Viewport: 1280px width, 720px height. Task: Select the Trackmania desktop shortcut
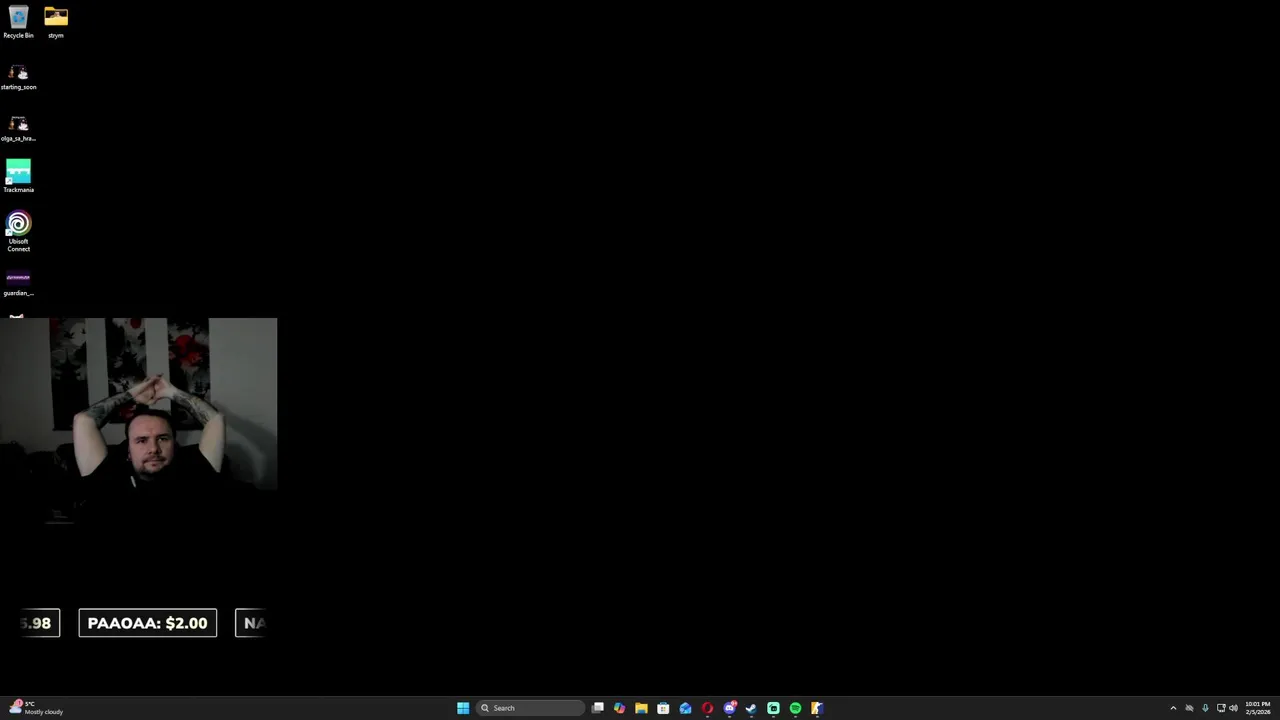[x=18, y=176]
